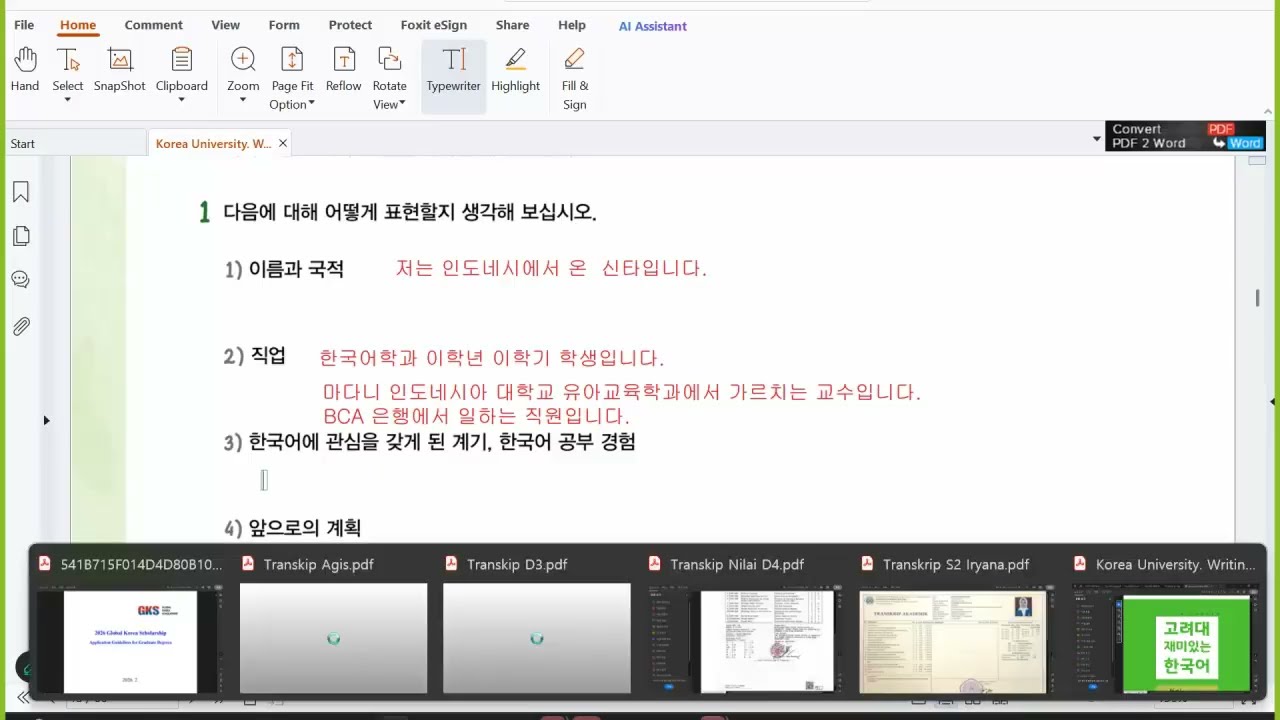Click the item '앞으로의 계획'

(305, 528)
